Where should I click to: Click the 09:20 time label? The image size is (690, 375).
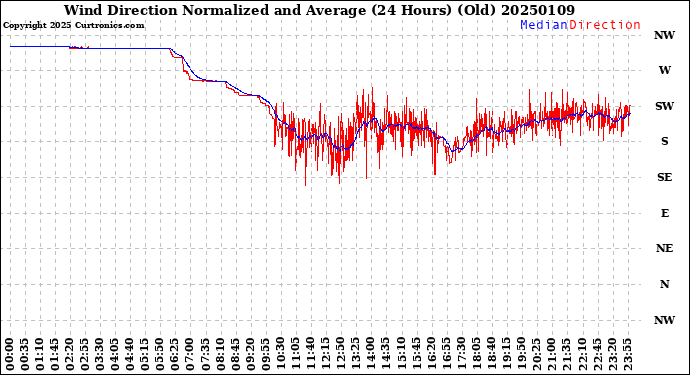point(251,355)
